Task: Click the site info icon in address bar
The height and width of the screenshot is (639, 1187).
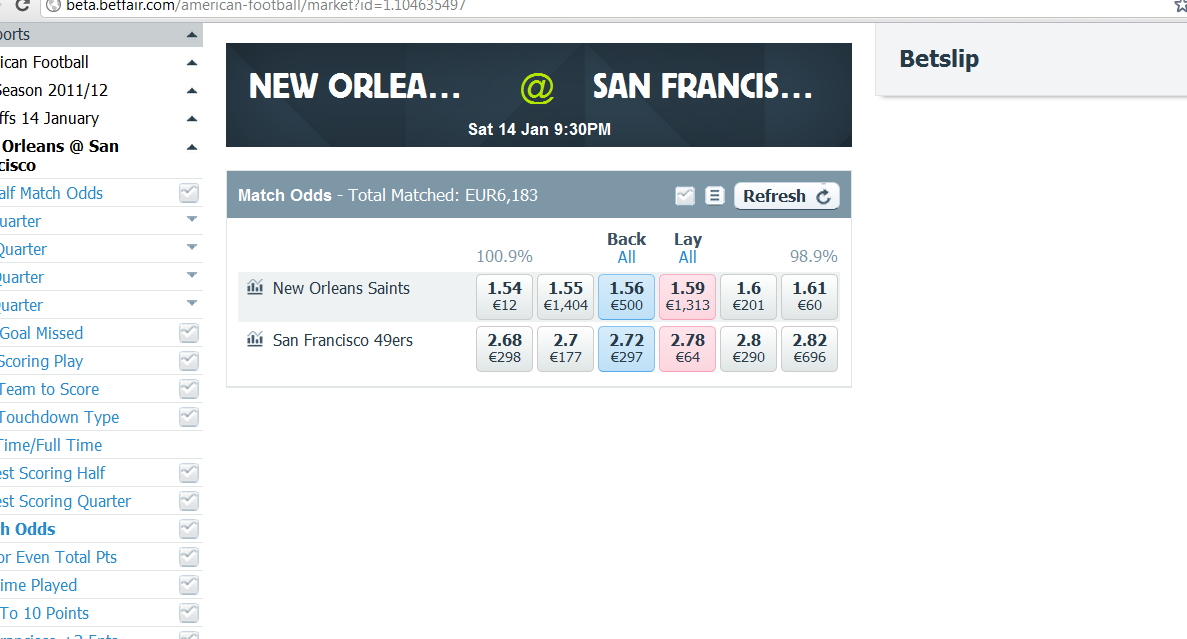Action: [53, 6]
